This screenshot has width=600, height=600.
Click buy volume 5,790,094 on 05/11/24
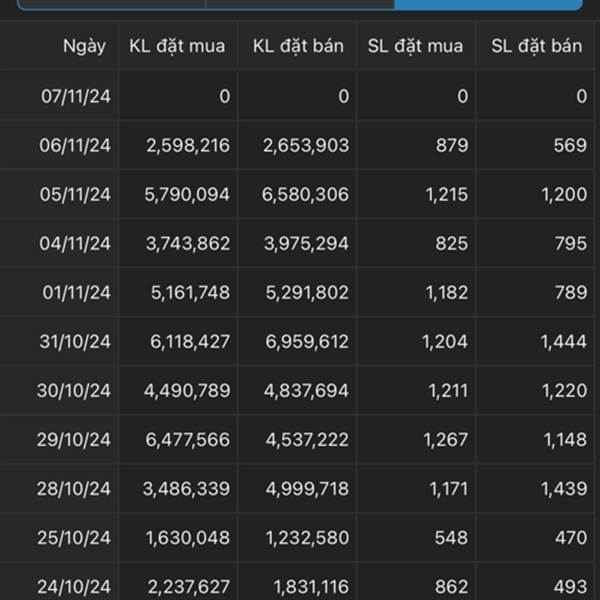[187, 194]
